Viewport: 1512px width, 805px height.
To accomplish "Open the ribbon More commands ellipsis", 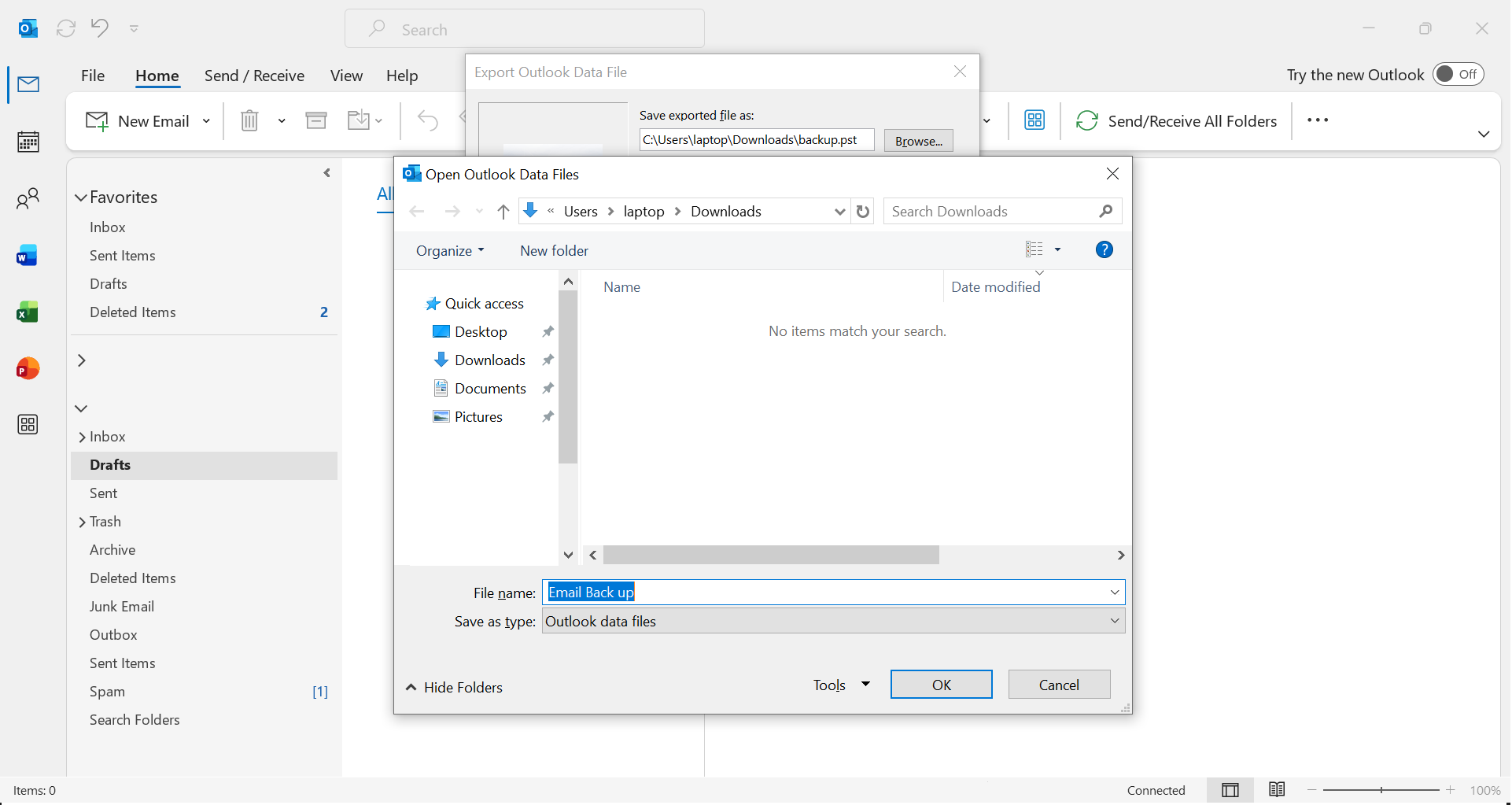I will tap(1318, 120).
